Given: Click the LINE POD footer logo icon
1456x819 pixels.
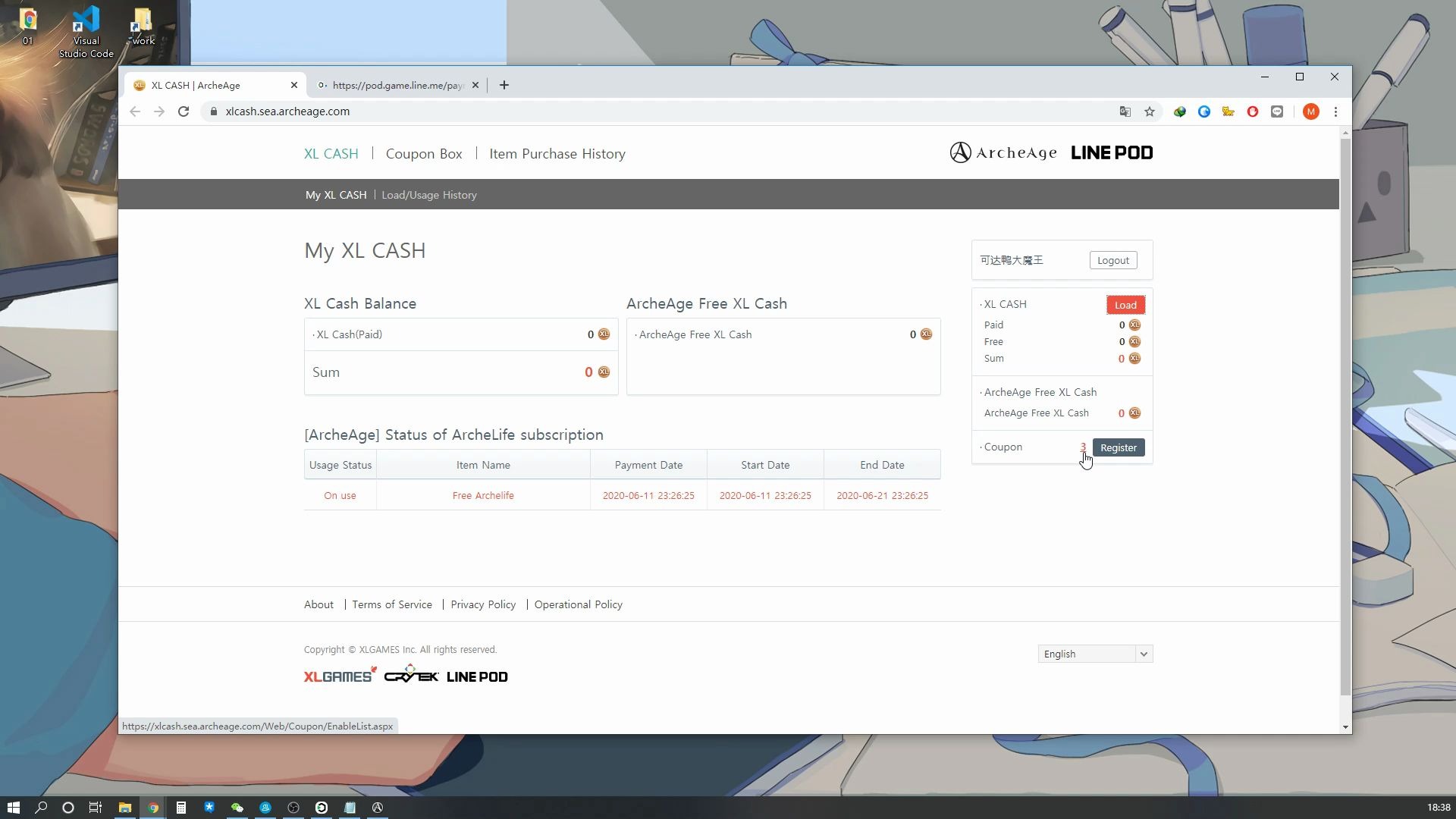Looking at the screenshot, I should pyautogui.click(x=477, y=676).
